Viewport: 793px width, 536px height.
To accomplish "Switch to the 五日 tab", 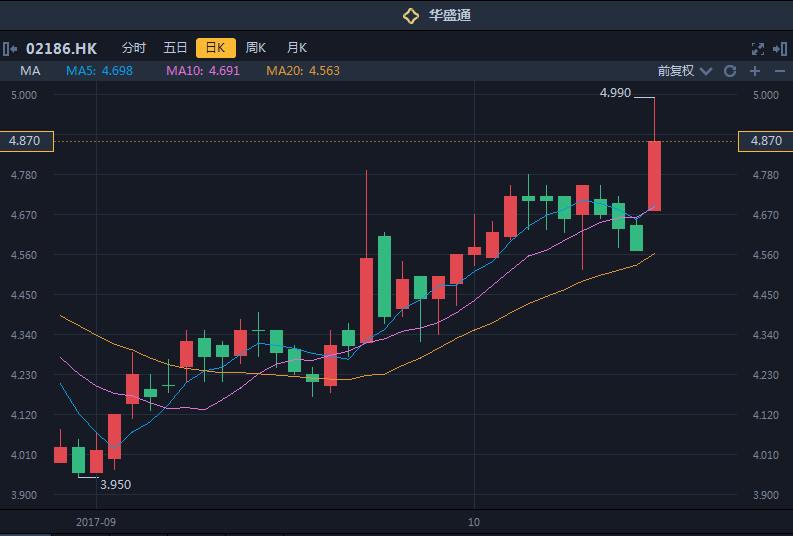I will click(175, 48).
